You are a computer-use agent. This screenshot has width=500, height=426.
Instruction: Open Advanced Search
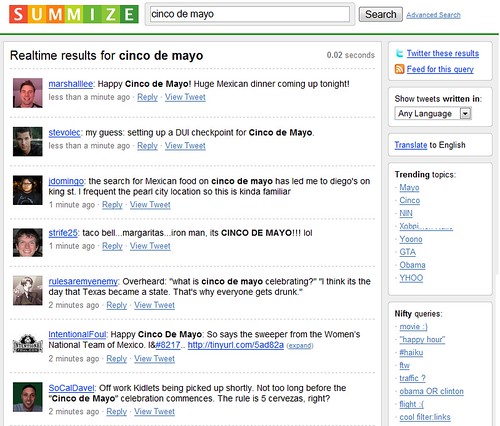point(433,15)
